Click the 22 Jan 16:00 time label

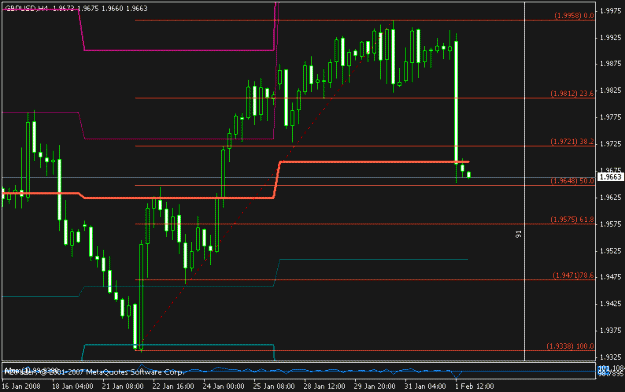(173, 386)
